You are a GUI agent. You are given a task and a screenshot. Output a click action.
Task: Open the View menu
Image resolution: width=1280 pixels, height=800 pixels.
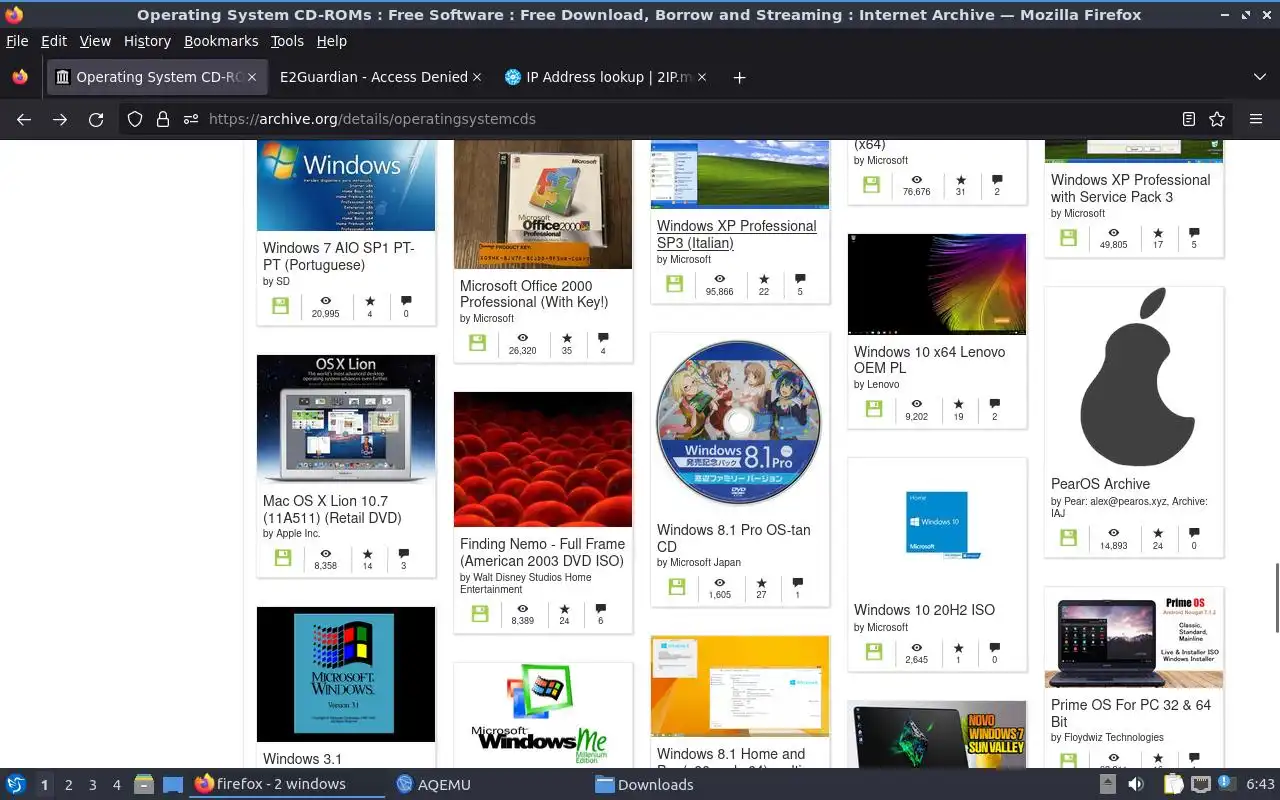tap(95, 41)
